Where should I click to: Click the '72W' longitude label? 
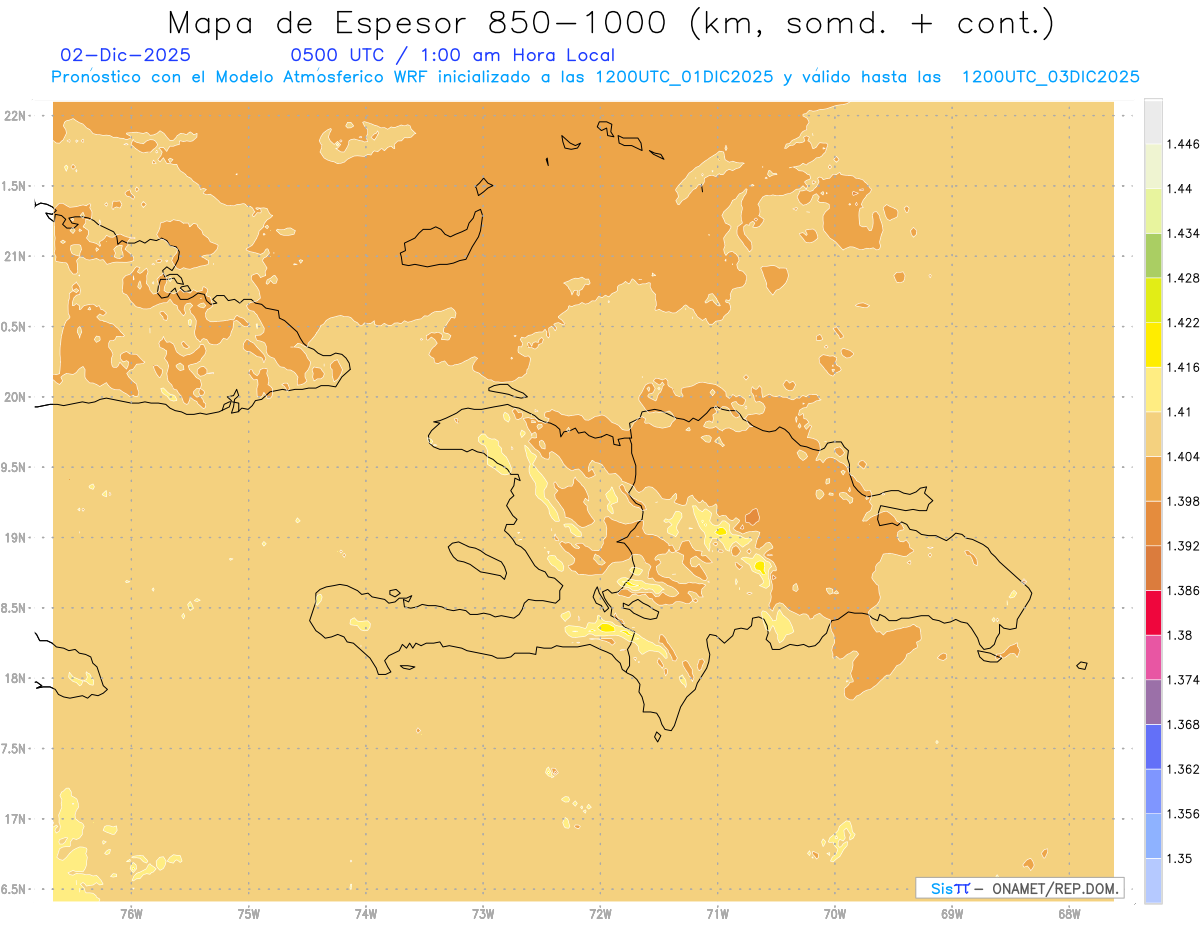coord(600,914)
